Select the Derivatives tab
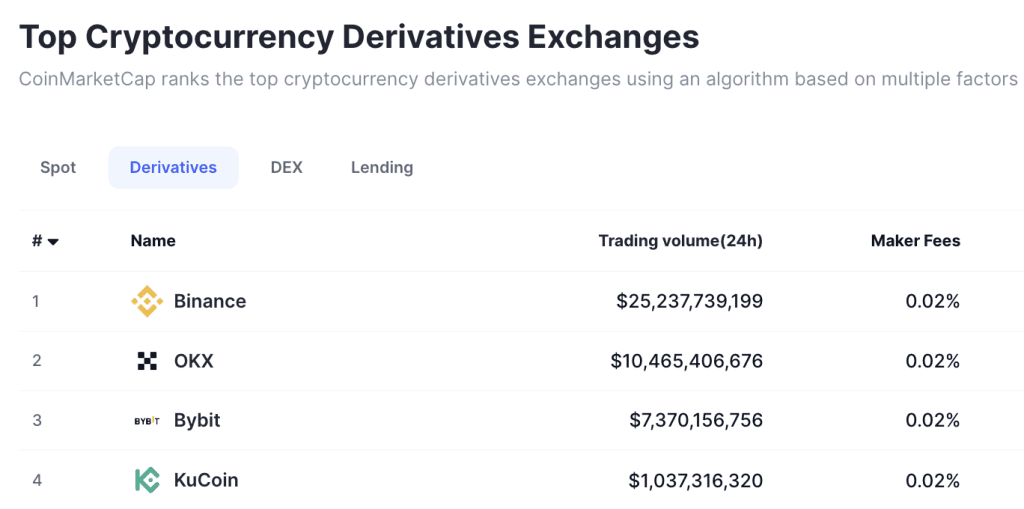The height and width of the screenshot is (509, 1024). 173,167
